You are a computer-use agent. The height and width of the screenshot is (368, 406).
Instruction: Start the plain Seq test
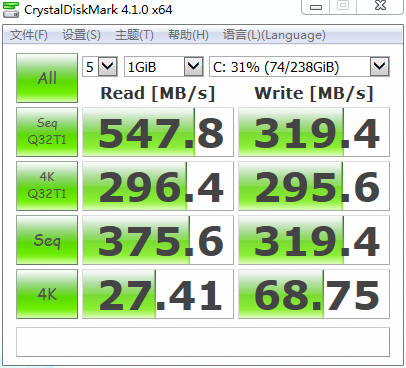(x=47, y=240)
